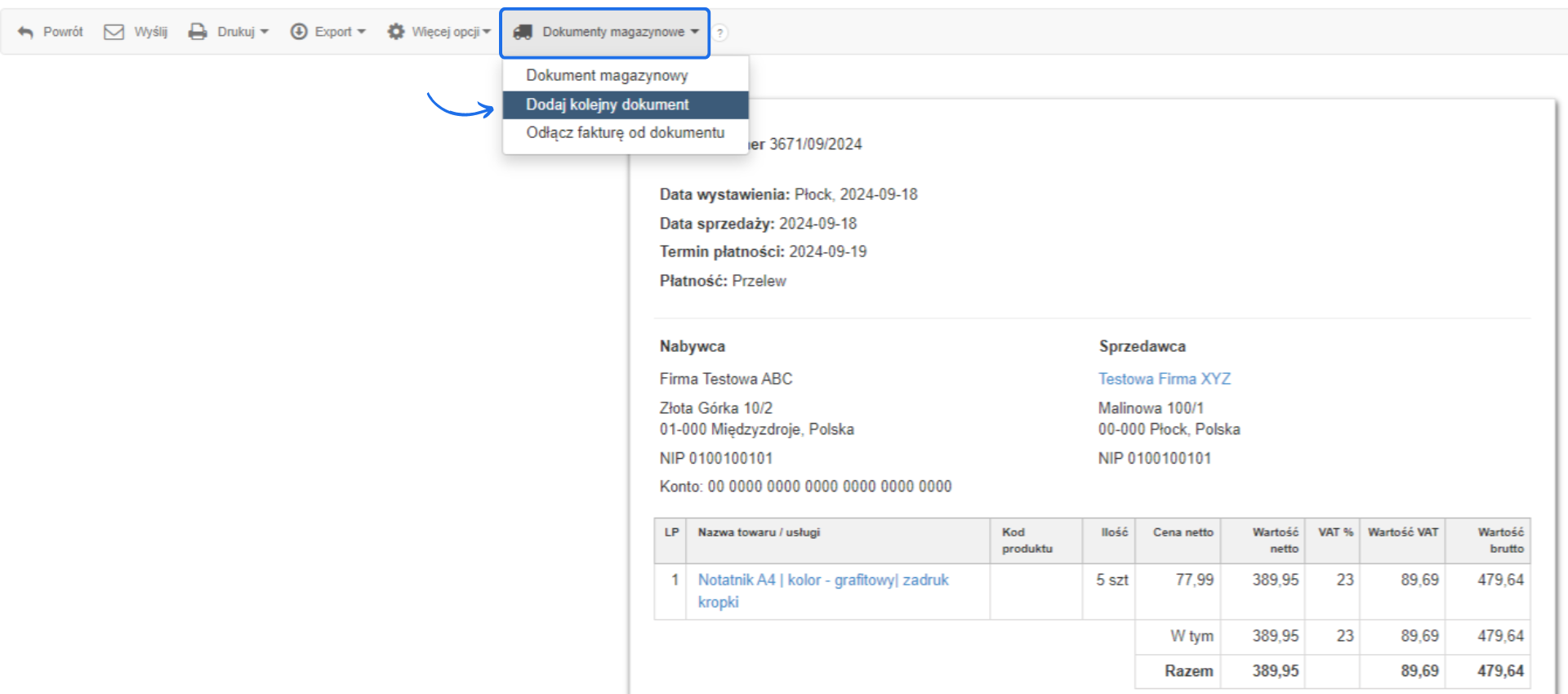Click the Razem gross total 479,64 cell
The image size is (1568, 694).
(x=1499, y=670)
